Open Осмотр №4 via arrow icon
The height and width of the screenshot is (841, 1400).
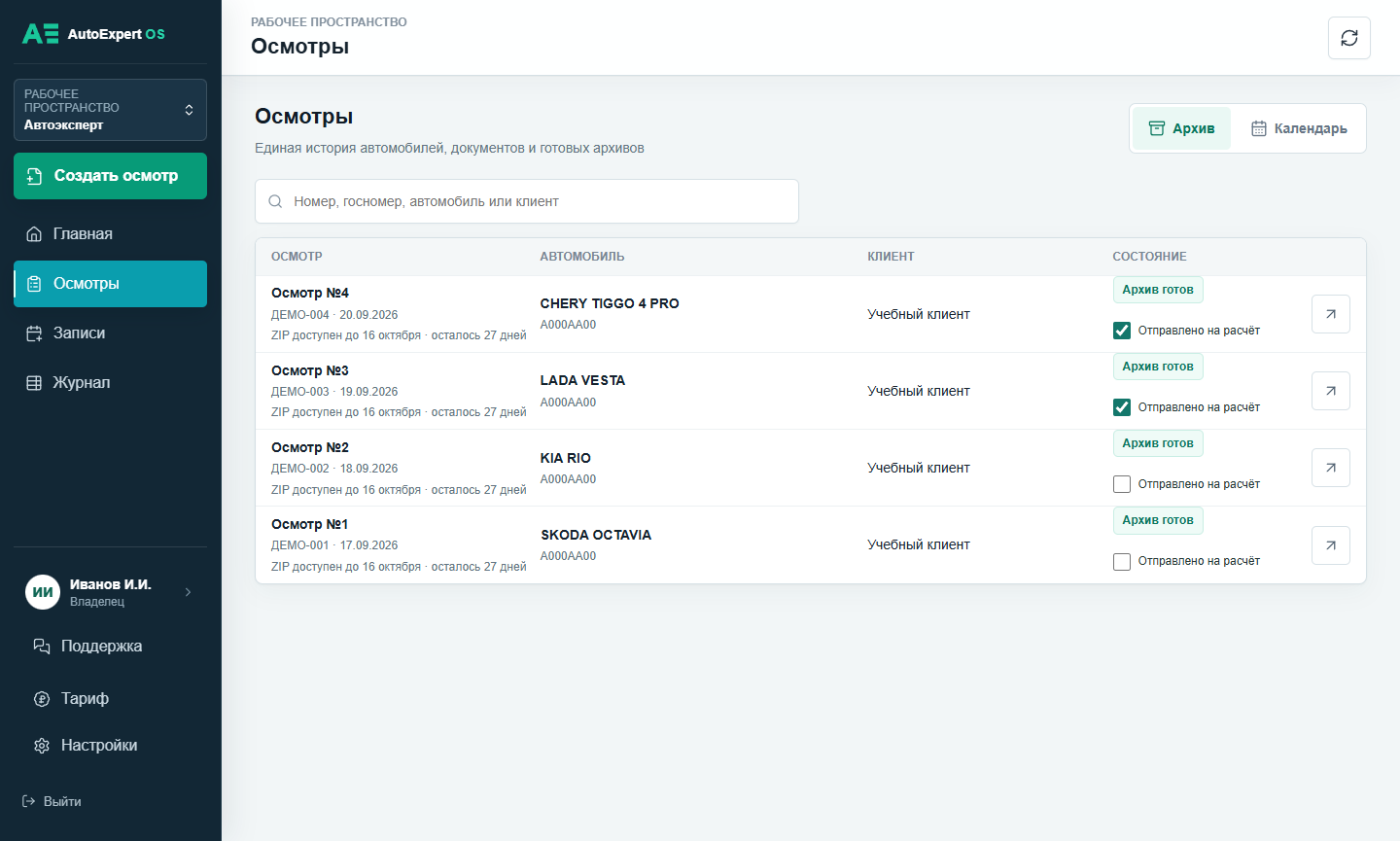click(x=1331, y=314)
